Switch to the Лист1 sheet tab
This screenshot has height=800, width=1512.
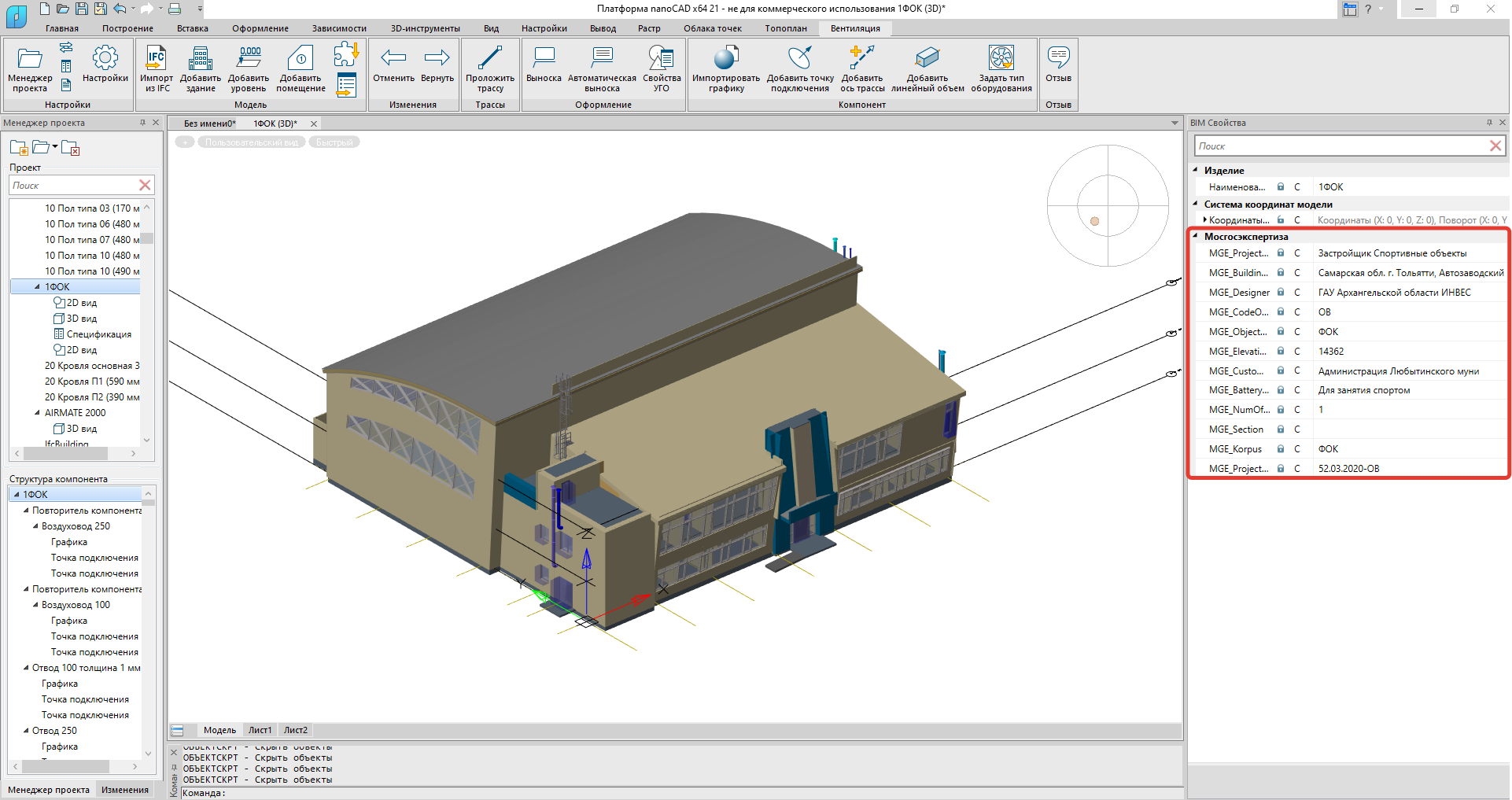tap(260, 730)
